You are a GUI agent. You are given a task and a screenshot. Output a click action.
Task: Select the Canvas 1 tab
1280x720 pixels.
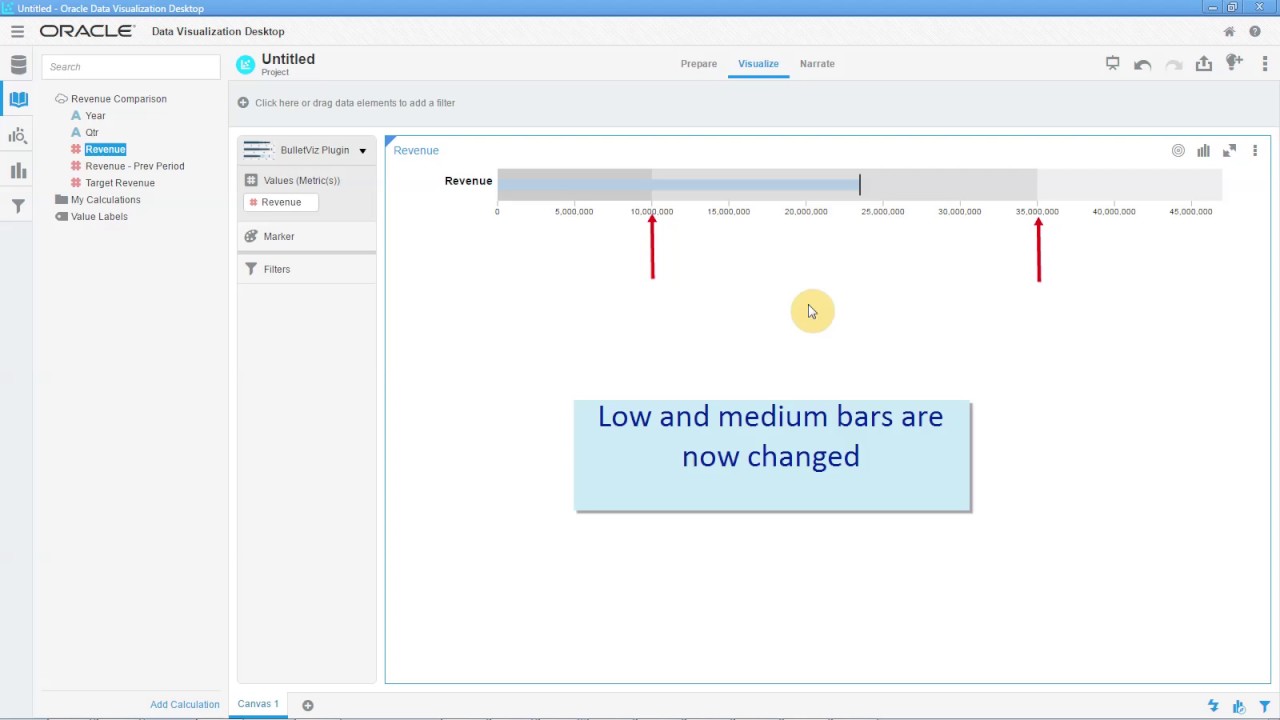258,704
